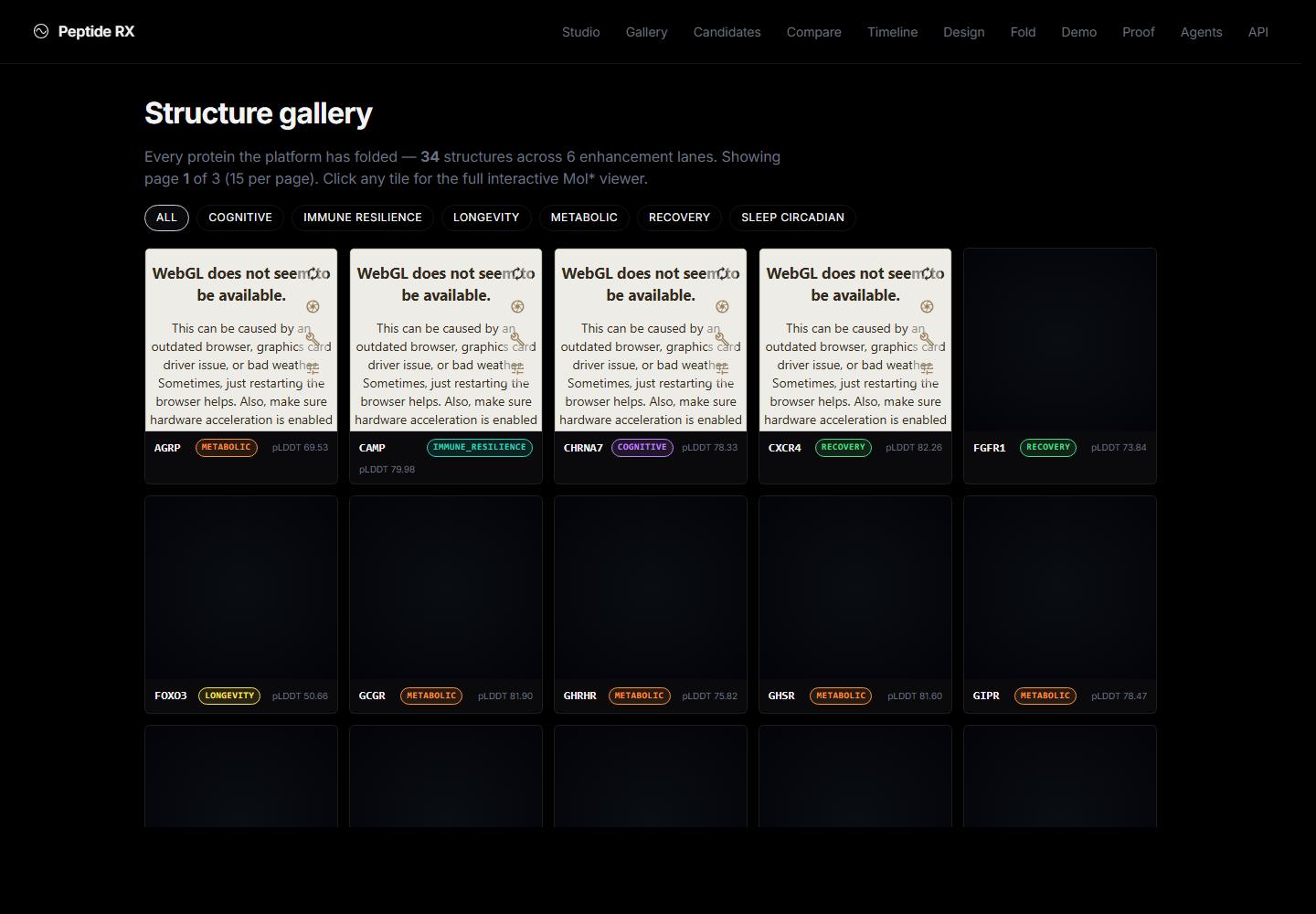Click METABOLIC tag on GHRHR card
1316x914 pixels.
(640, 696)
